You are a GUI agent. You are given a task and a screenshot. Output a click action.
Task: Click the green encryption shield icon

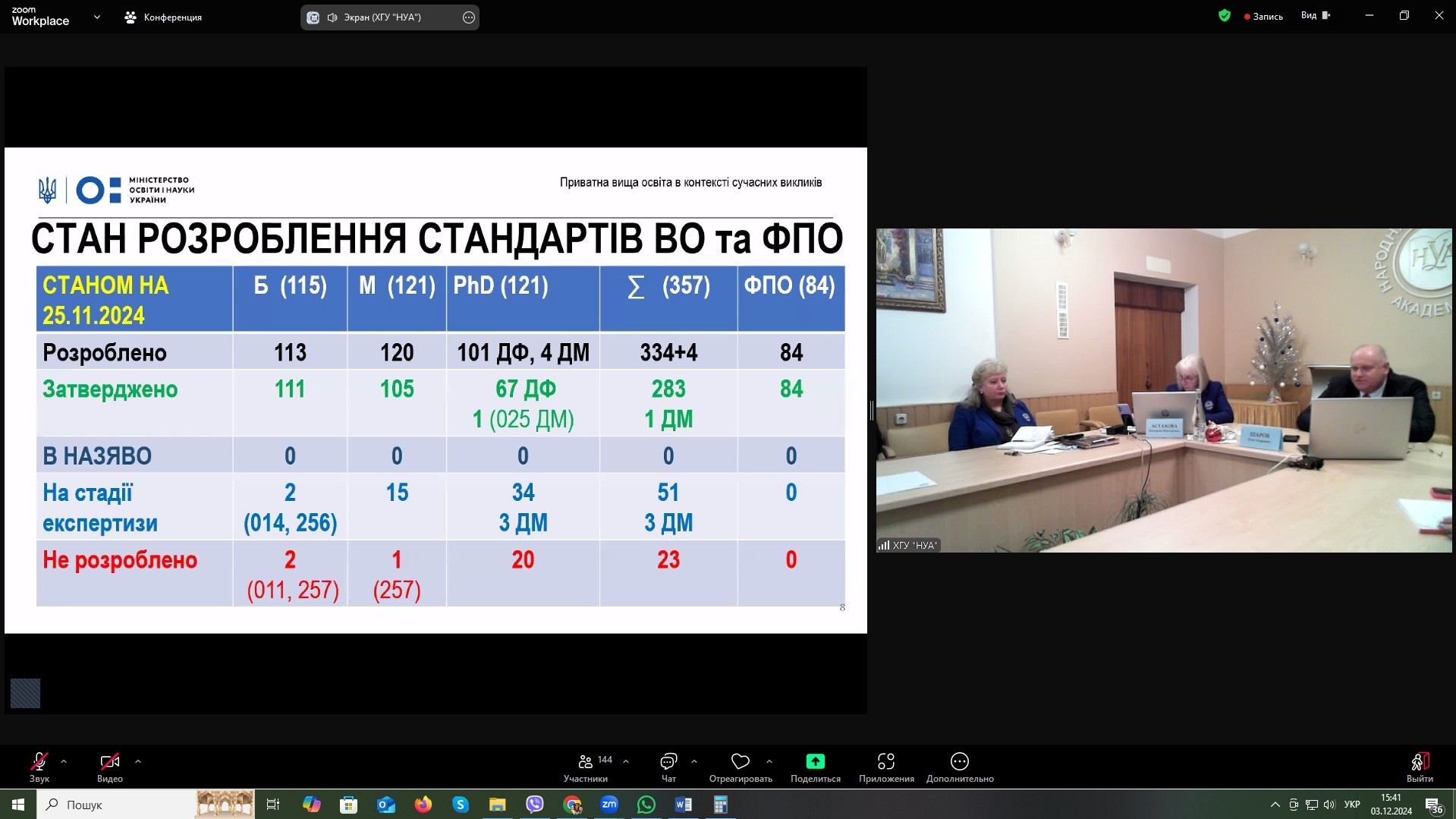(x=1224, y=16)
